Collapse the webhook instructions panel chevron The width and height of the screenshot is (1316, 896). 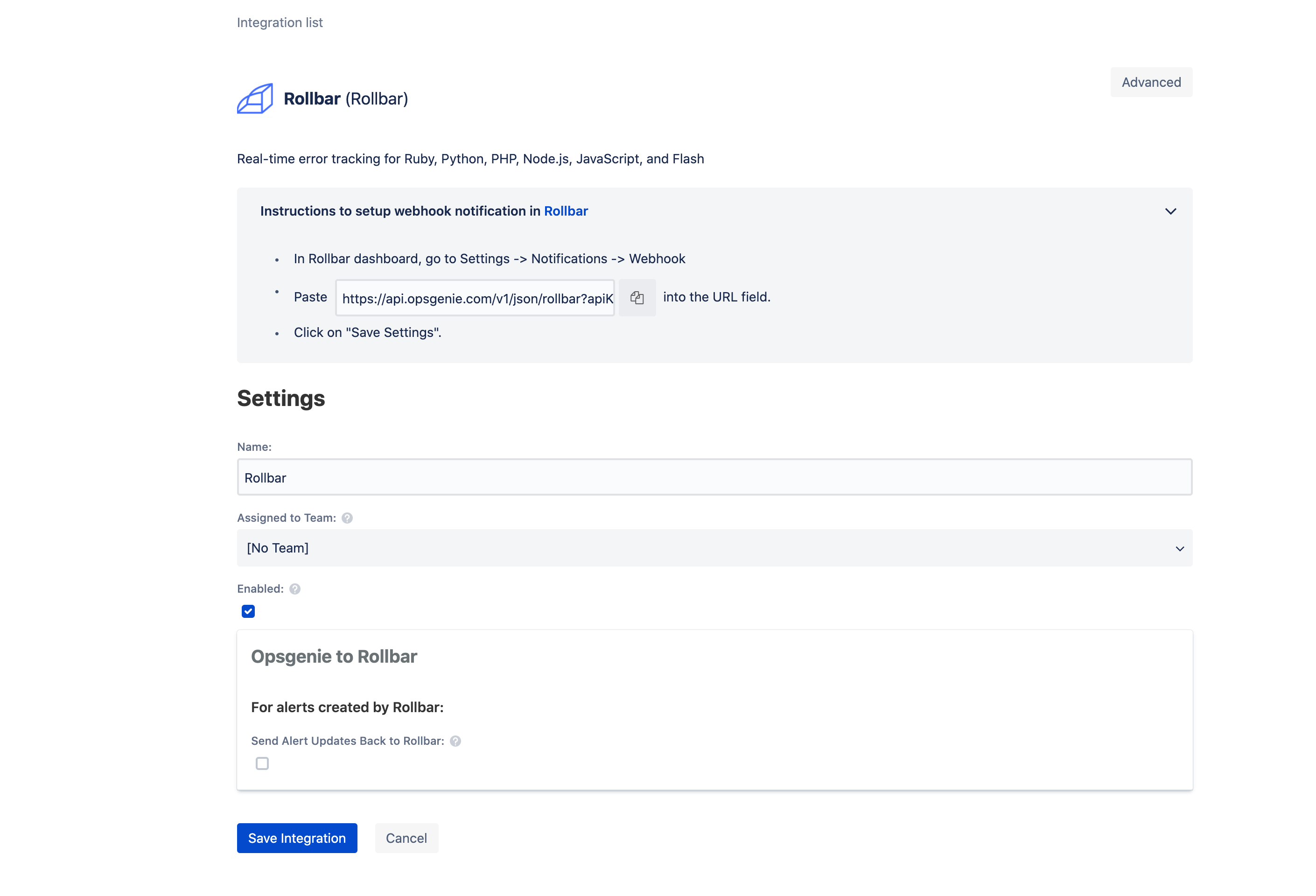[x=1170, y=211]
